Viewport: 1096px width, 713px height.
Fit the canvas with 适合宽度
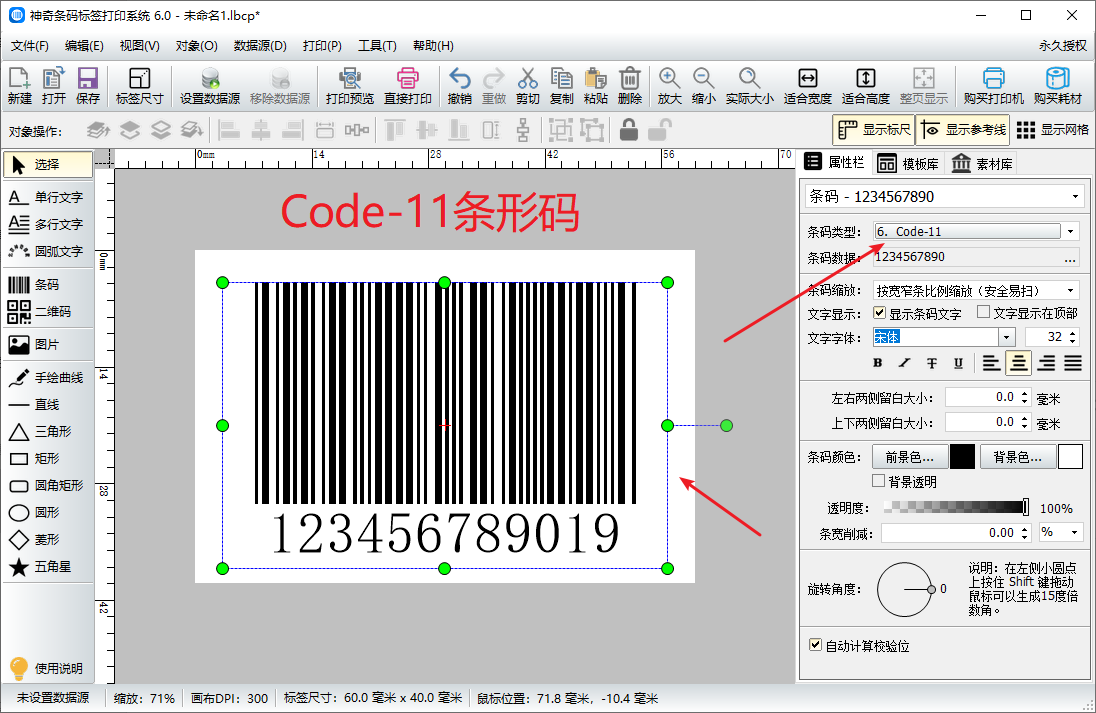point(807,86)
